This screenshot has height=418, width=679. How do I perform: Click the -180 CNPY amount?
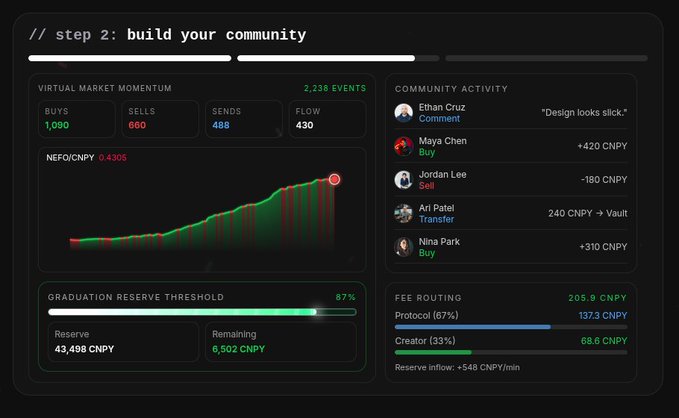(604, 180)
